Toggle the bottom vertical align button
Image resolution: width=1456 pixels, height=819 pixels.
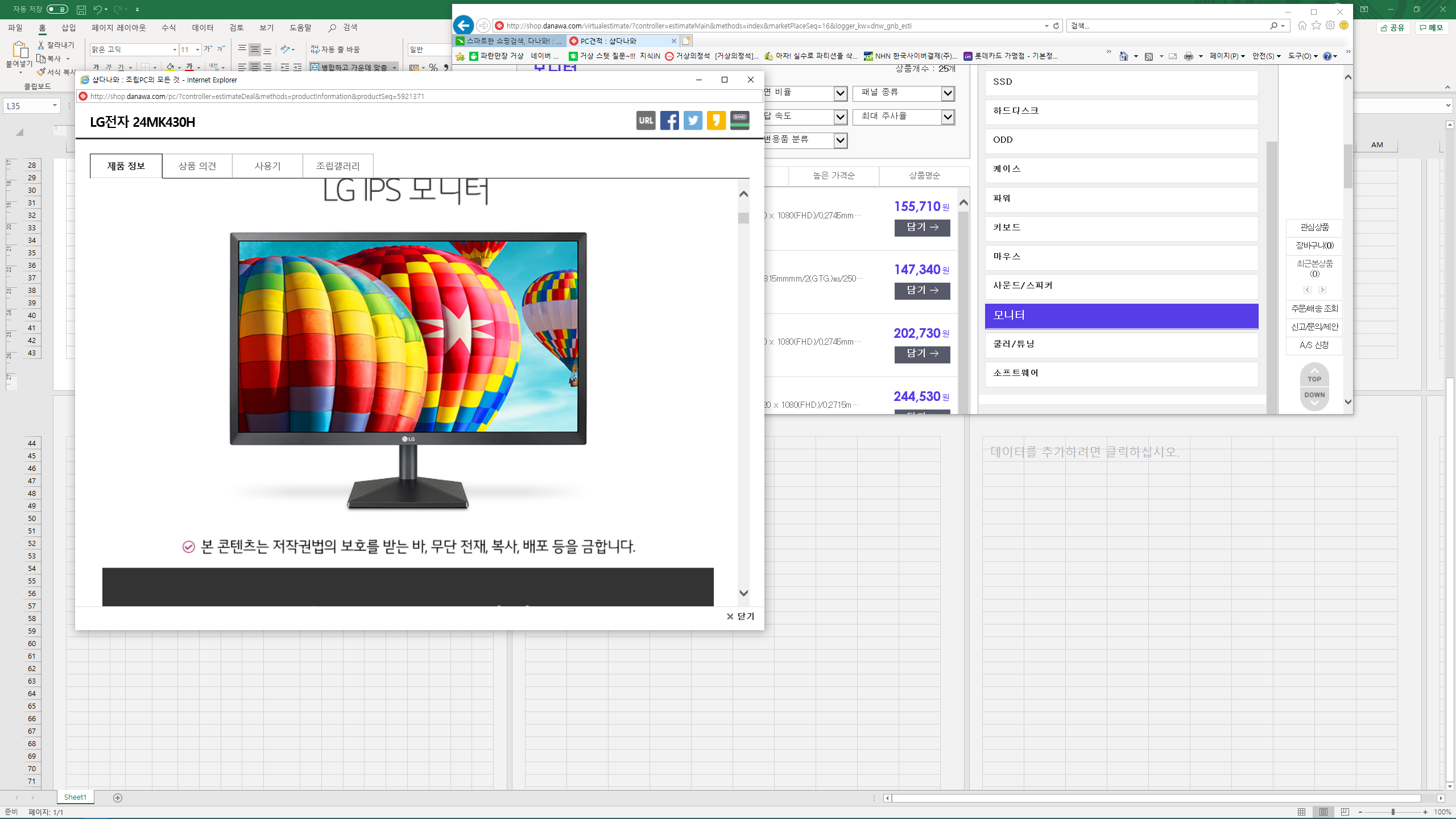click(x=267, y=49)
